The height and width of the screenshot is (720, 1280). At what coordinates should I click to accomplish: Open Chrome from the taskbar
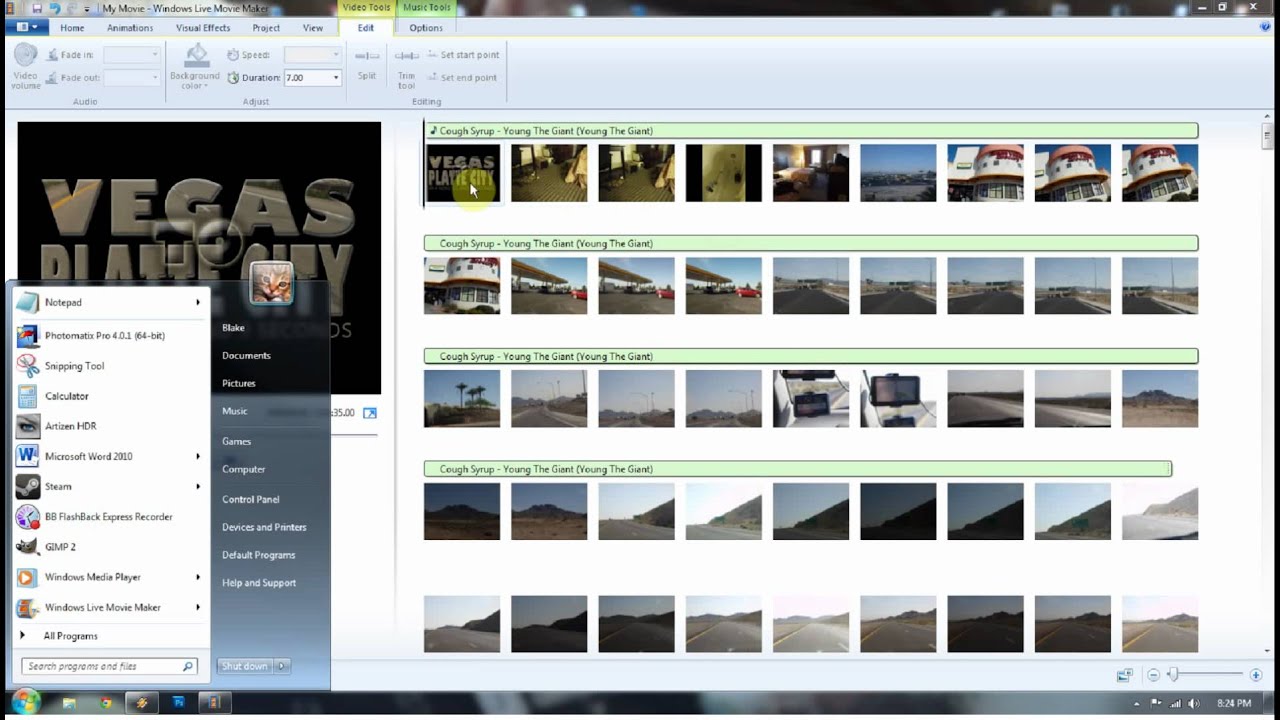click(x=105, y=703)
